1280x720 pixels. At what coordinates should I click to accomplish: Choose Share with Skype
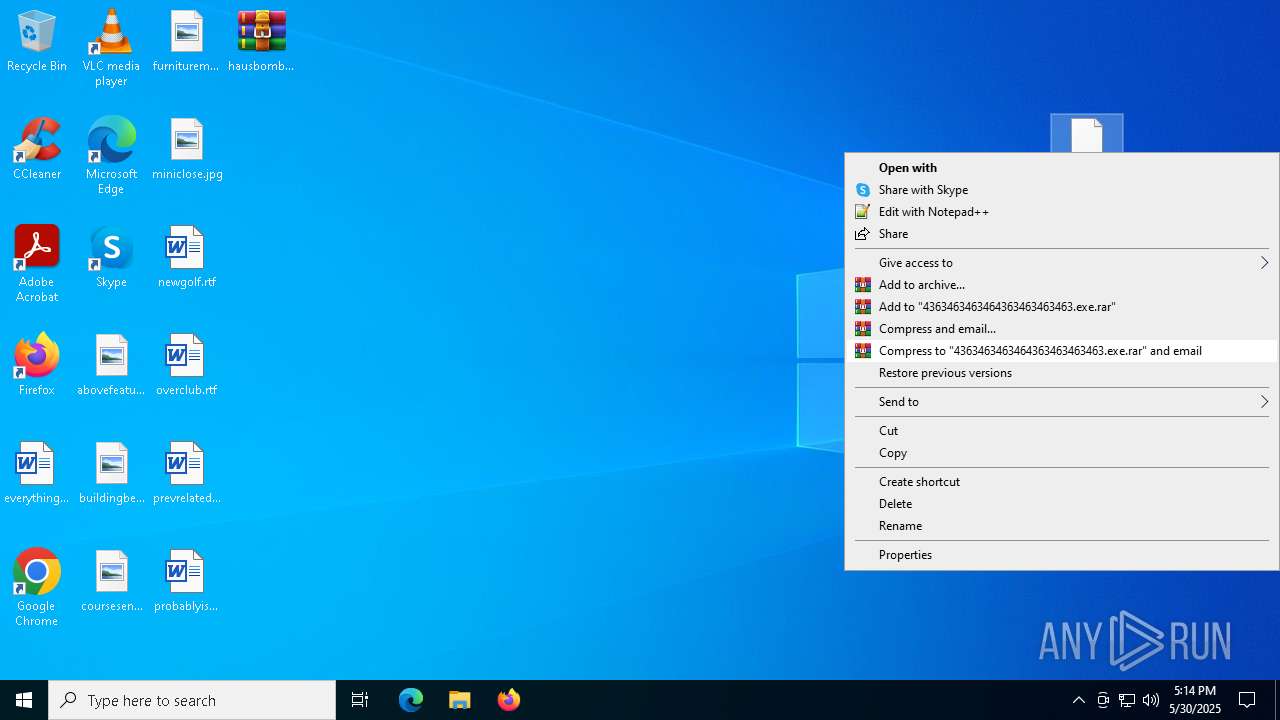click(1062, 190)
